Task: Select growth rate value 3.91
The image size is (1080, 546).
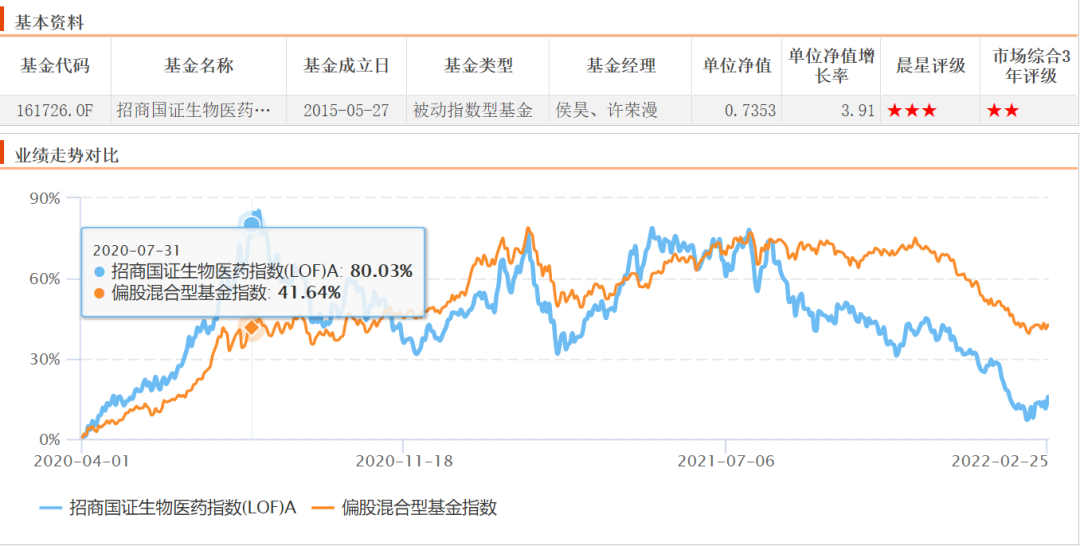Action: tap(859, 110)
